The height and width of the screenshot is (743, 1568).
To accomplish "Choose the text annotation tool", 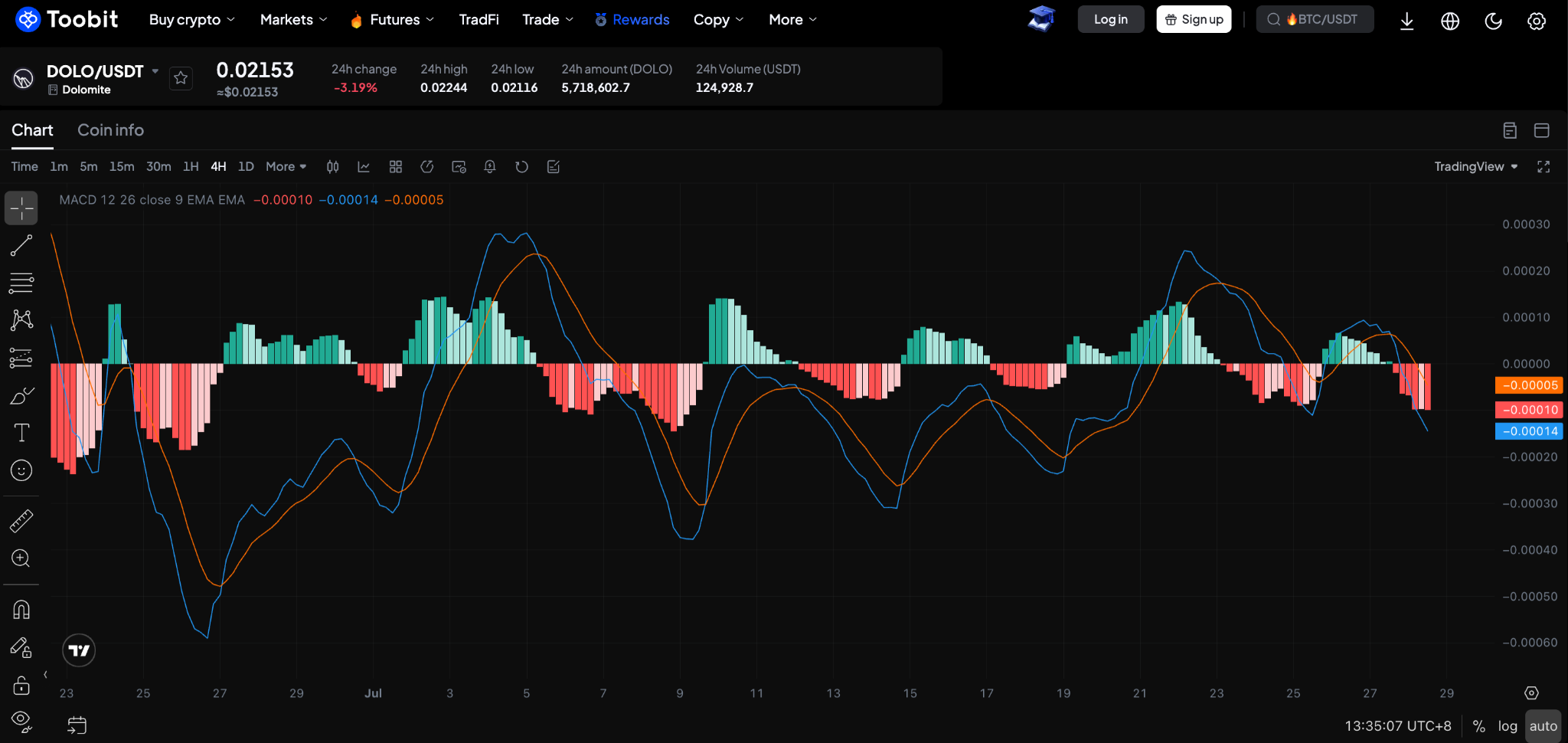I will tap(21, 433).
